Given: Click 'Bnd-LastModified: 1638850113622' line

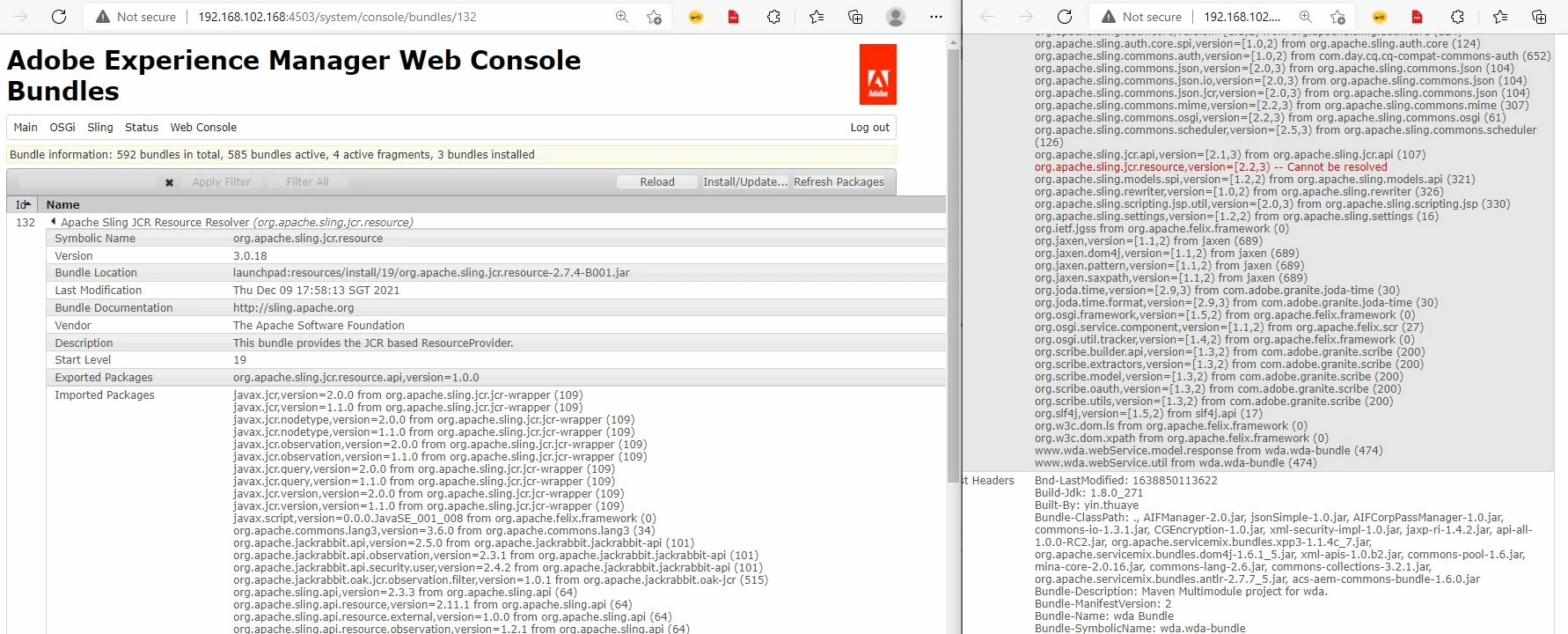Looking at the screenshot, I should [x=1126, y=481].
